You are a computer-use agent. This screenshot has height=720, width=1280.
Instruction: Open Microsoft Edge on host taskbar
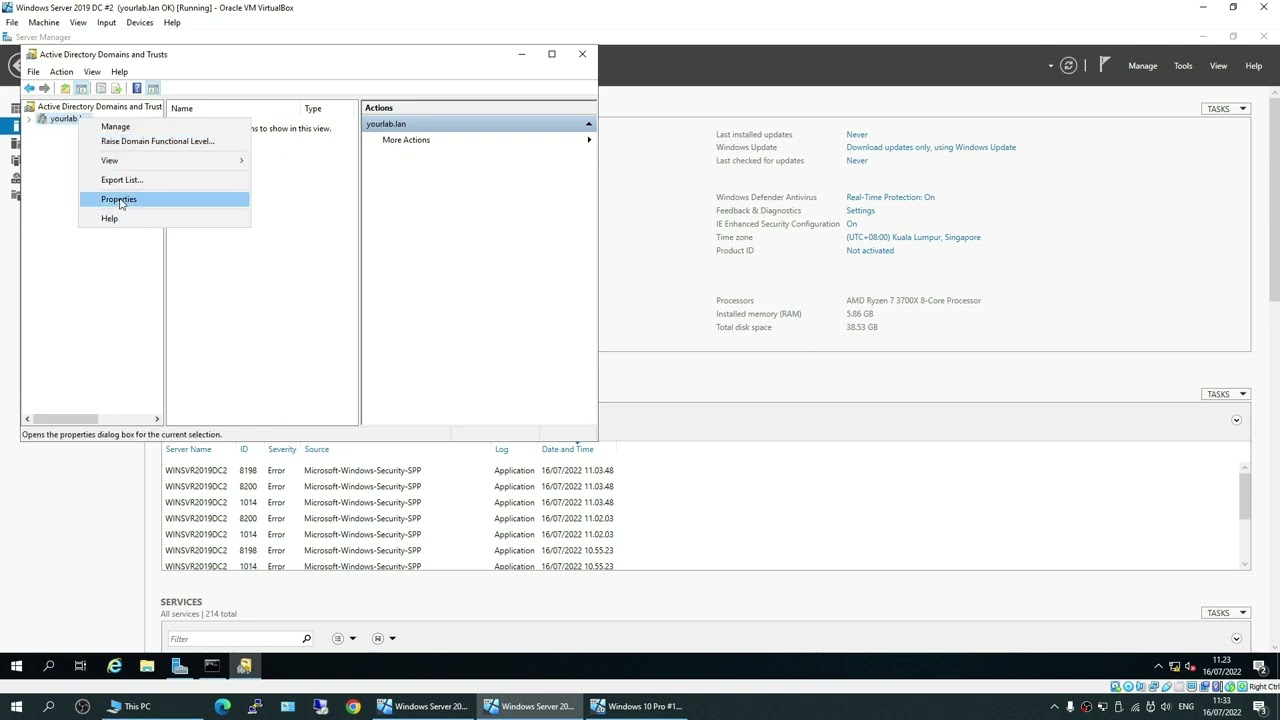[x=222, y=707]
